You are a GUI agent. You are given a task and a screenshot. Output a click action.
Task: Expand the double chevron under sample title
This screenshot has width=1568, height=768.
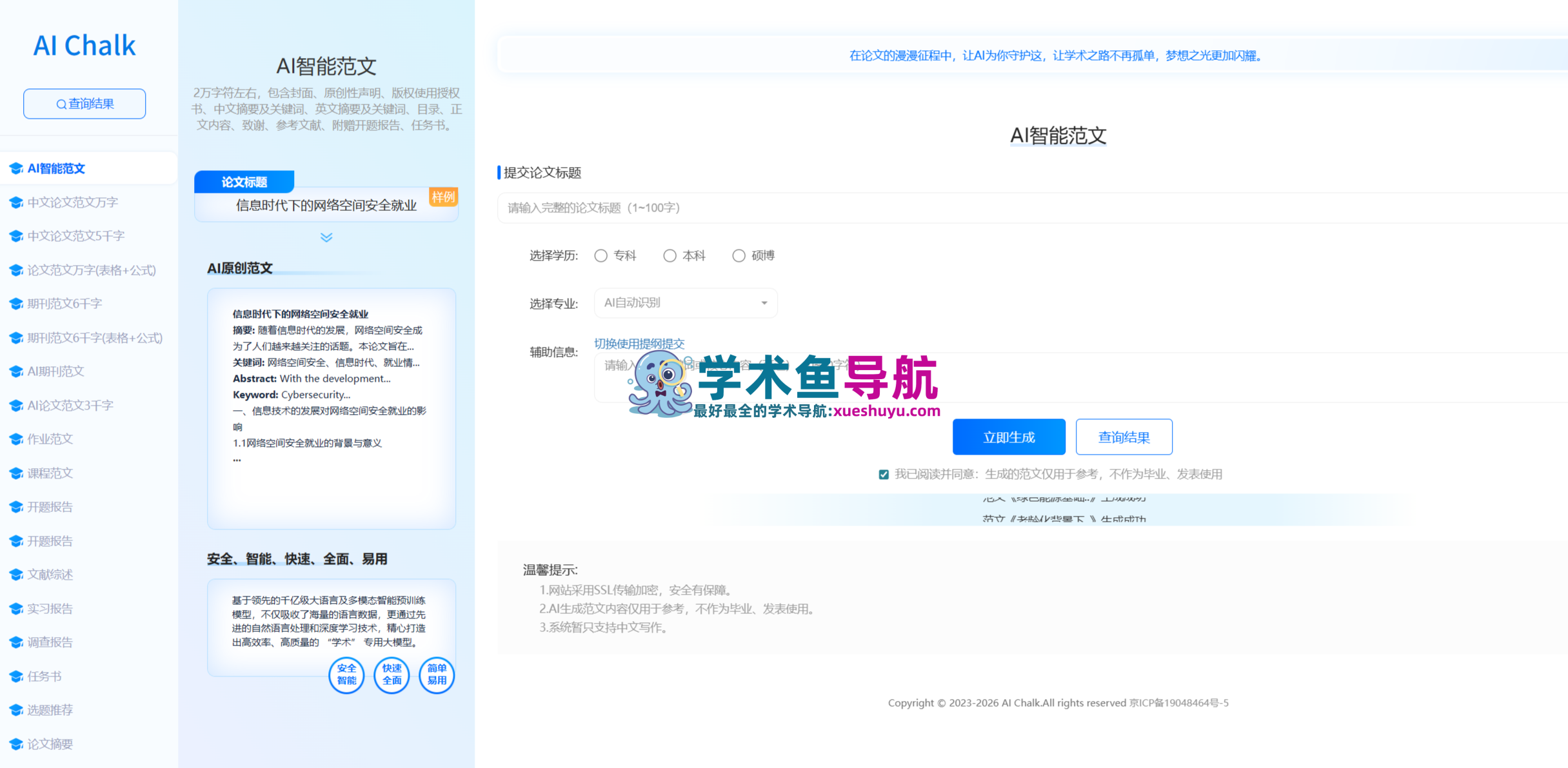[326, 238]
